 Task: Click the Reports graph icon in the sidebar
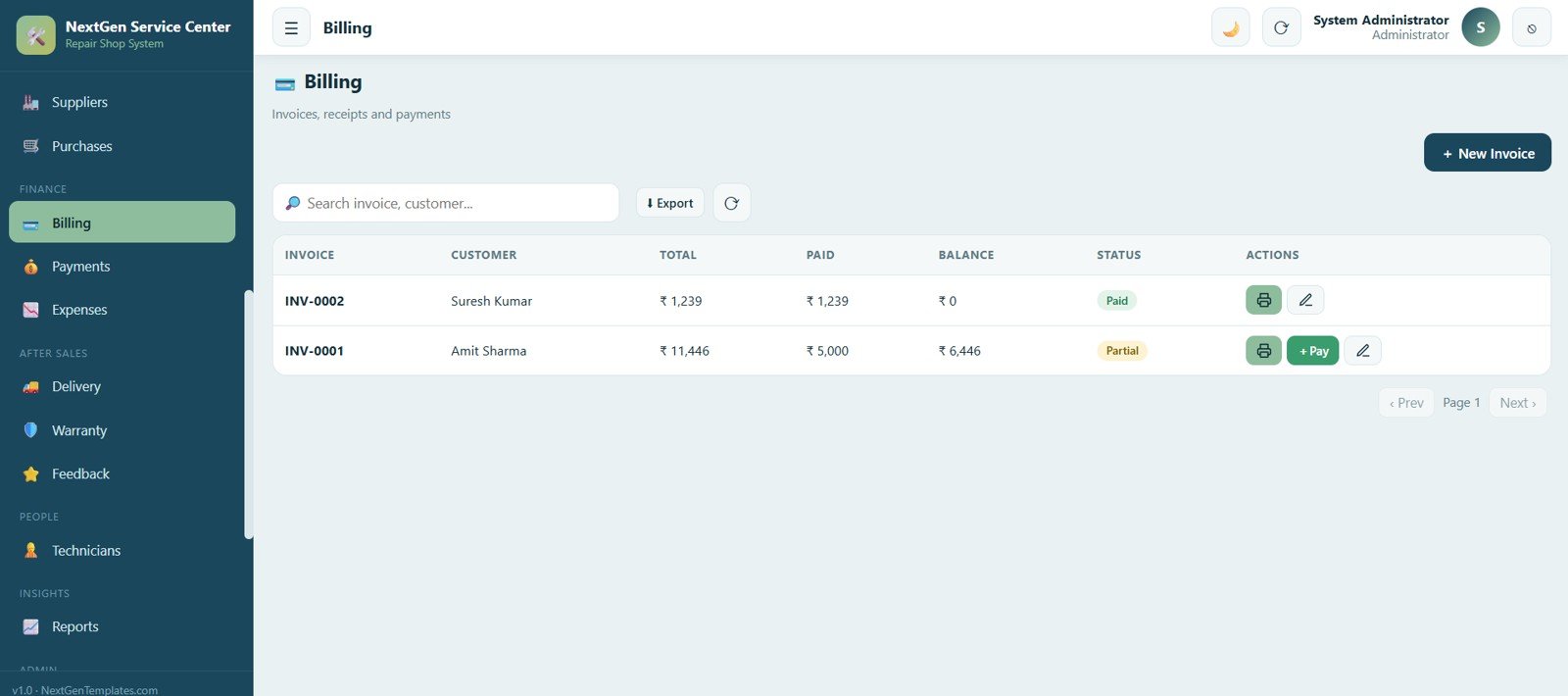click(31, 627)
